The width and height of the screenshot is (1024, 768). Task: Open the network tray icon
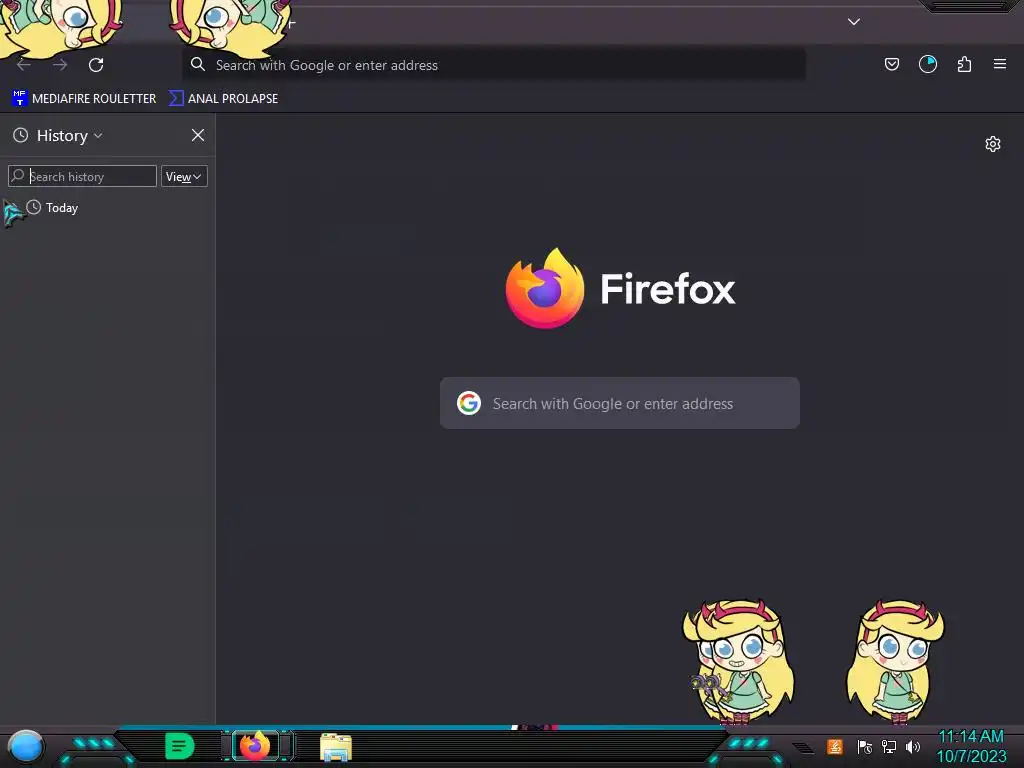889,746
